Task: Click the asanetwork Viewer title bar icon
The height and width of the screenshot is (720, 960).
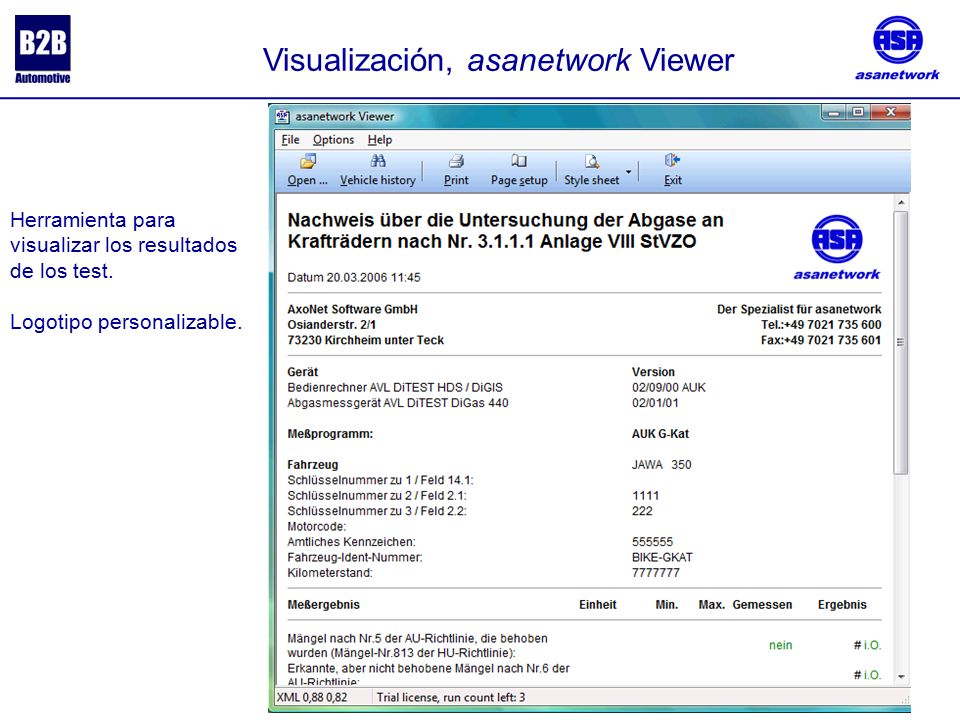Action: coord(282,116)
